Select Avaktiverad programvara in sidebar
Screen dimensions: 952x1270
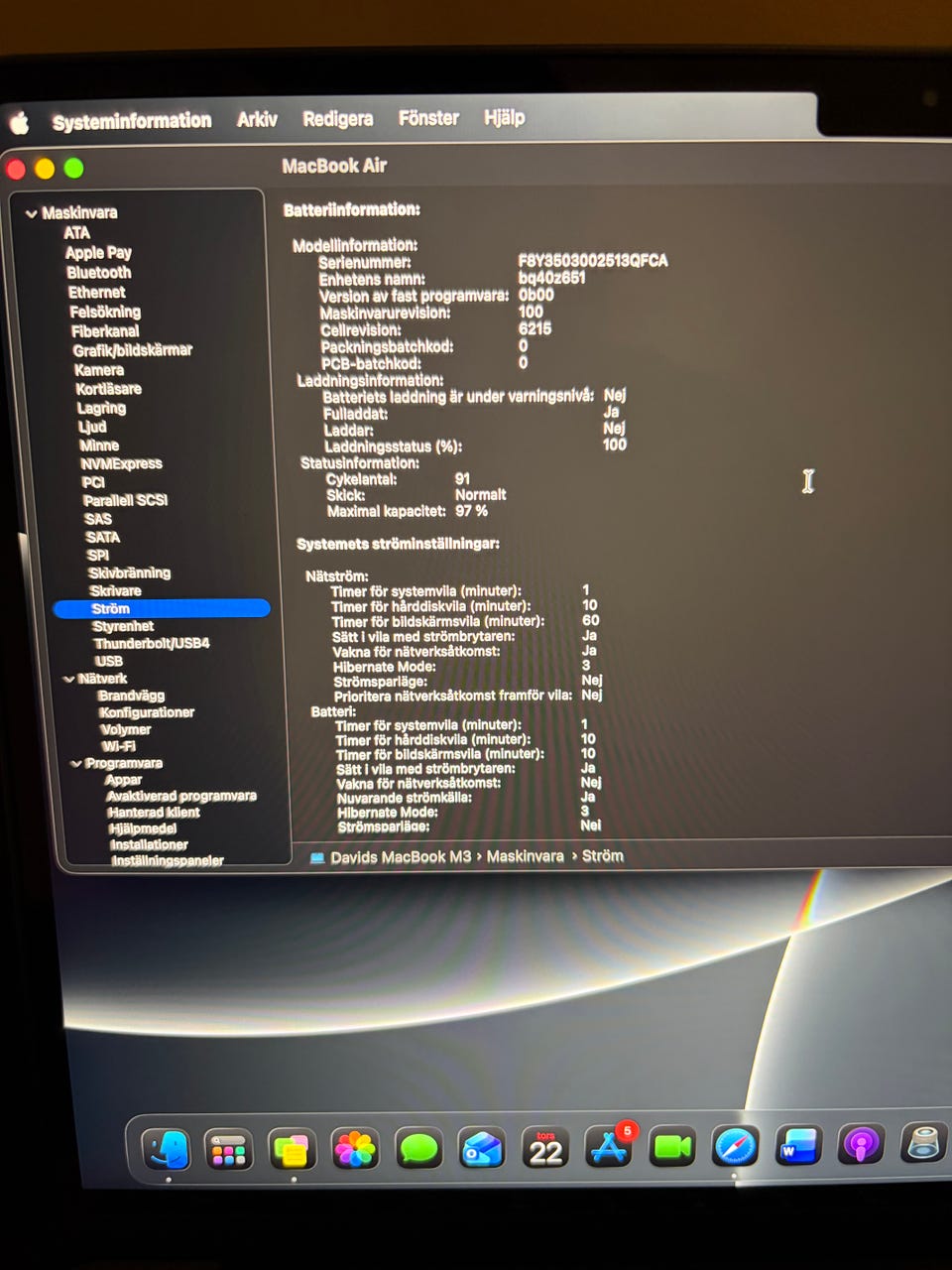(181, 796)
